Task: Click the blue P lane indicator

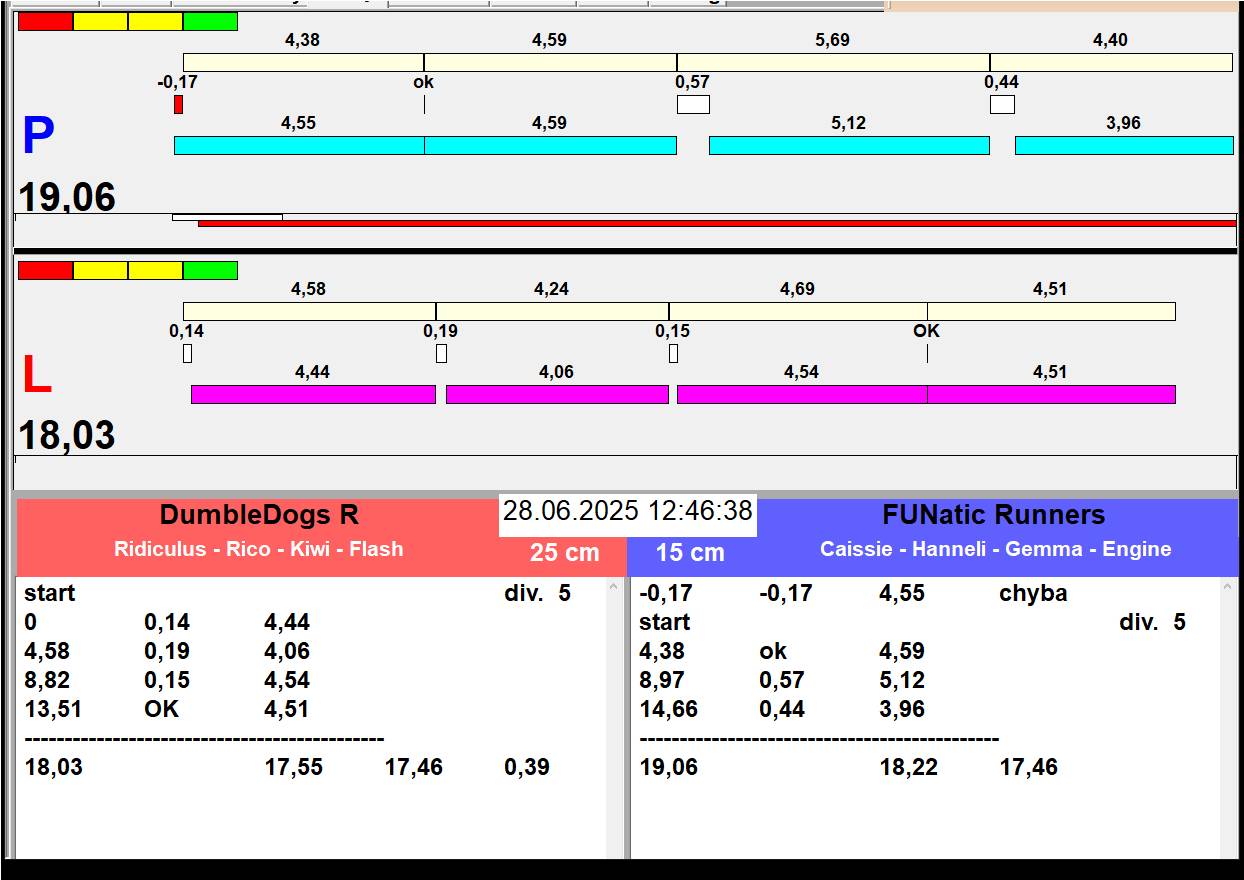Action: [x=38, y=137]
